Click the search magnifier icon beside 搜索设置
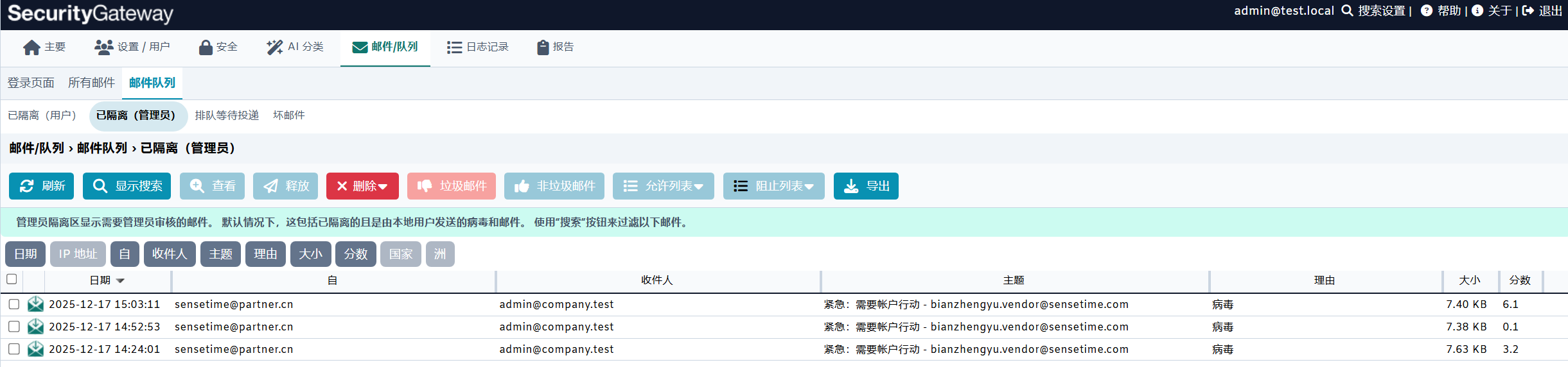The height and width of the screenshot is (367, 1568). (x=1348, y=11)
